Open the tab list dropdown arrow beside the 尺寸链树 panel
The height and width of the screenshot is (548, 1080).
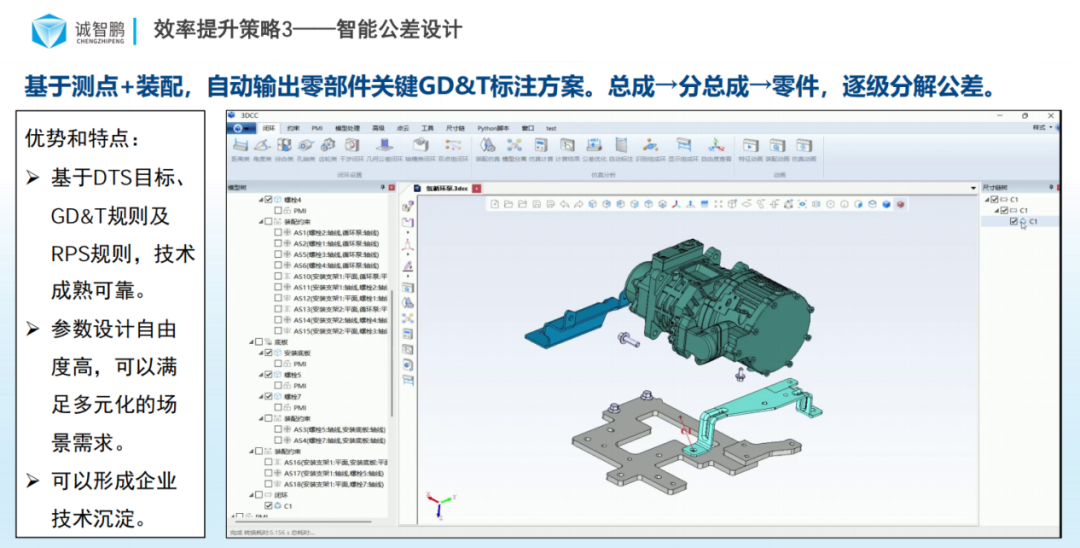(973, 188)
